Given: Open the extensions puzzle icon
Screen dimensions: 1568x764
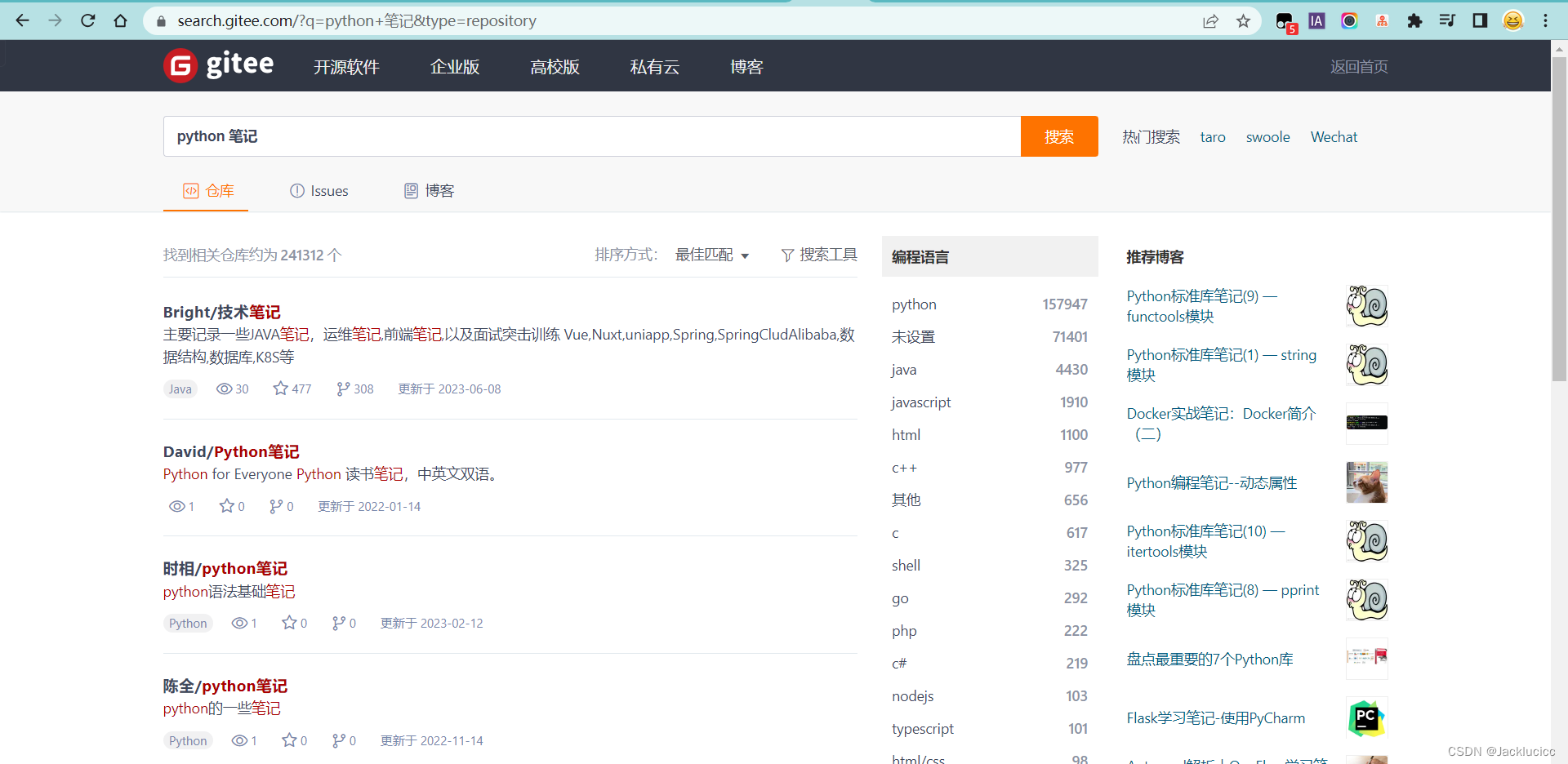Looking at the screenshot, I should pyautogui.click(x=1414, y=21).
